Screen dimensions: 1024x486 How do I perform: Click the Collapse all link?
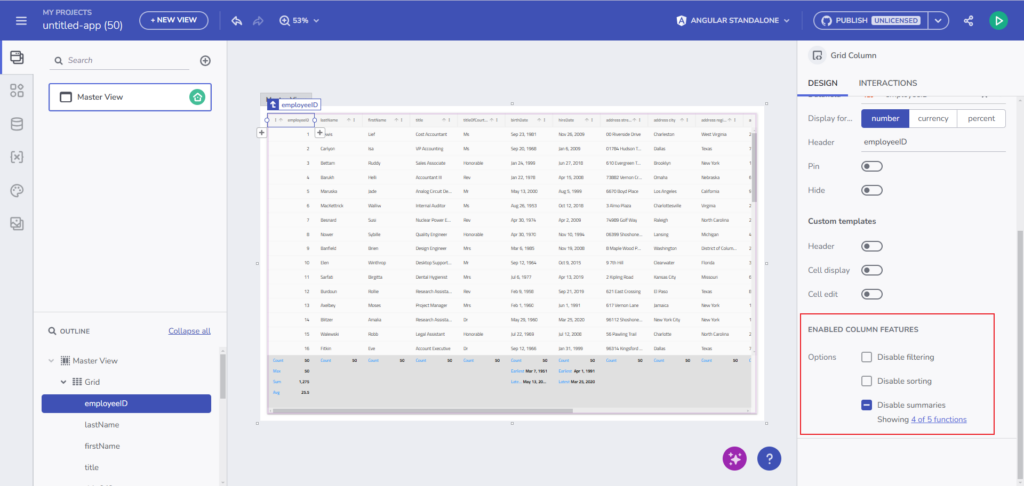tap(189, 331)
